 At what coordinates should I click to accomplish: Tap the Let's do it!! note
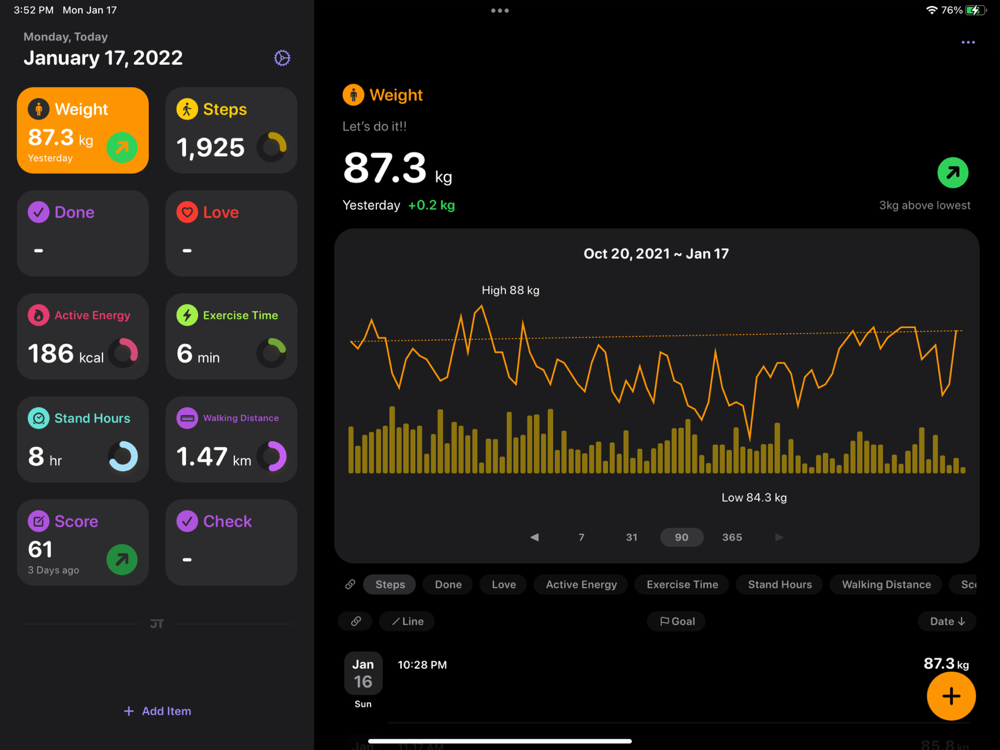coord(374,126)
